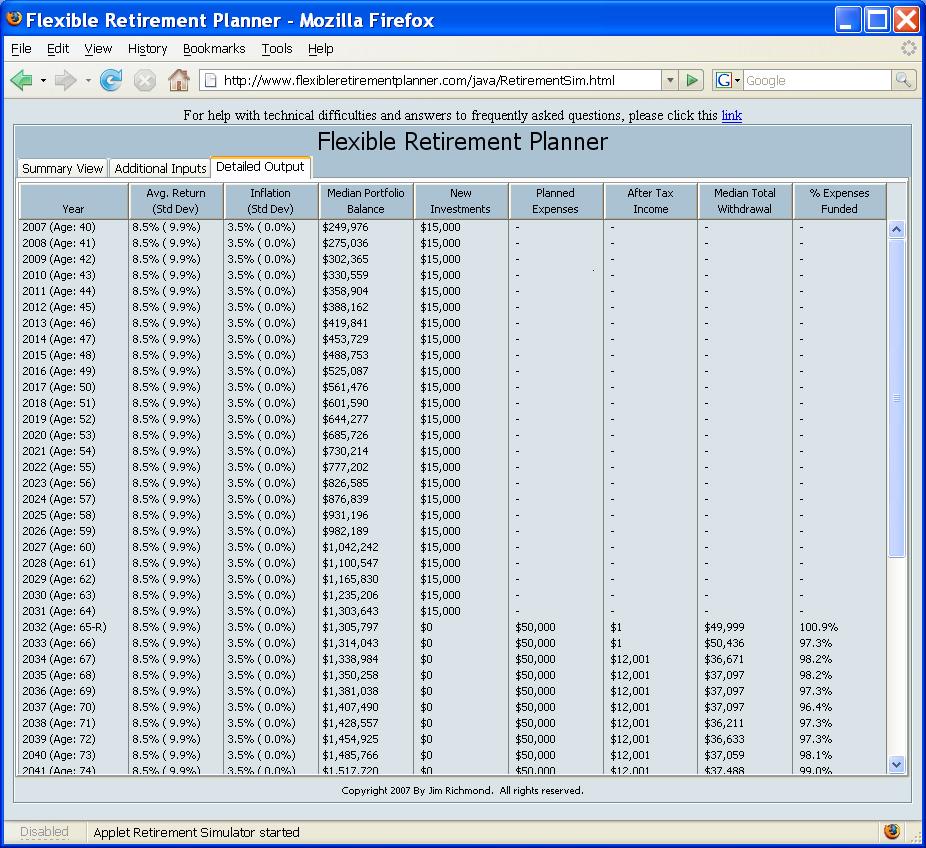Select the '2032 (Age: 65-R)' row

point(453,627)
